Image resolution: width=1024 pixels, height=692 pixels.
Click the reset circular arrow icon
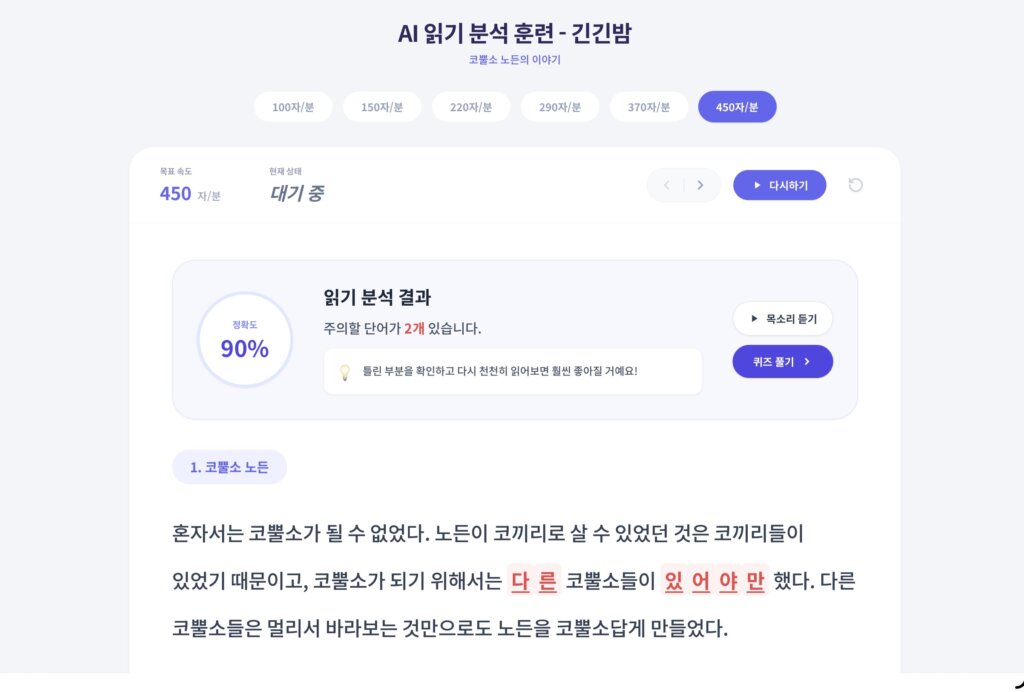point(855,185)
